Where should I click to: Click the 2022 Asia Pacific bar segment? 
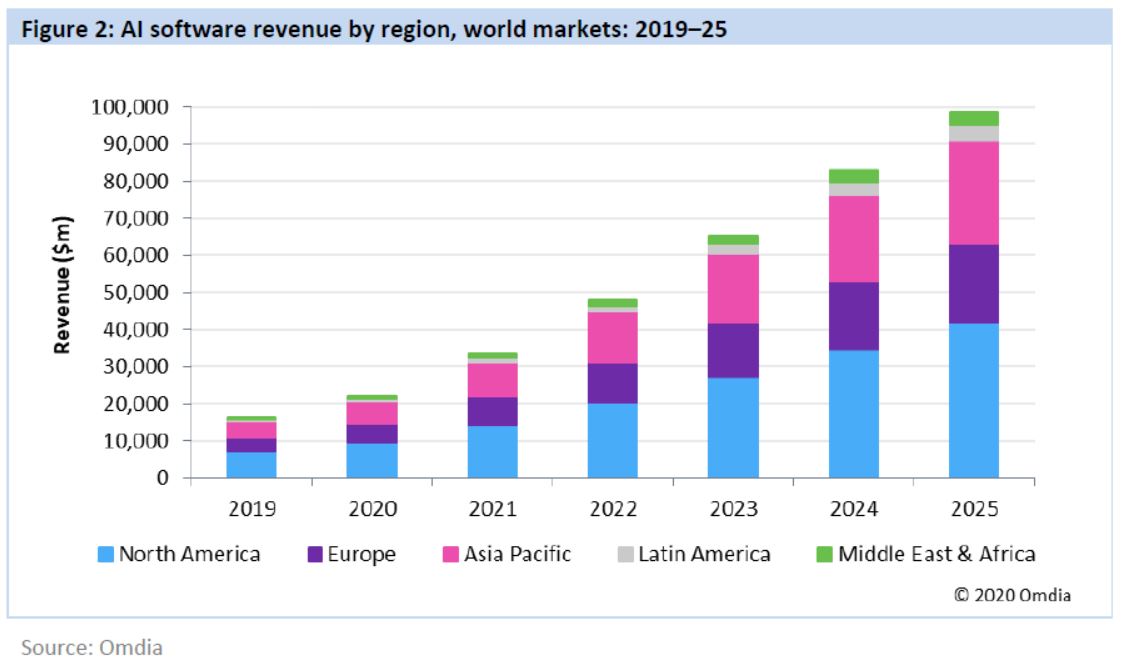(613, 337)
